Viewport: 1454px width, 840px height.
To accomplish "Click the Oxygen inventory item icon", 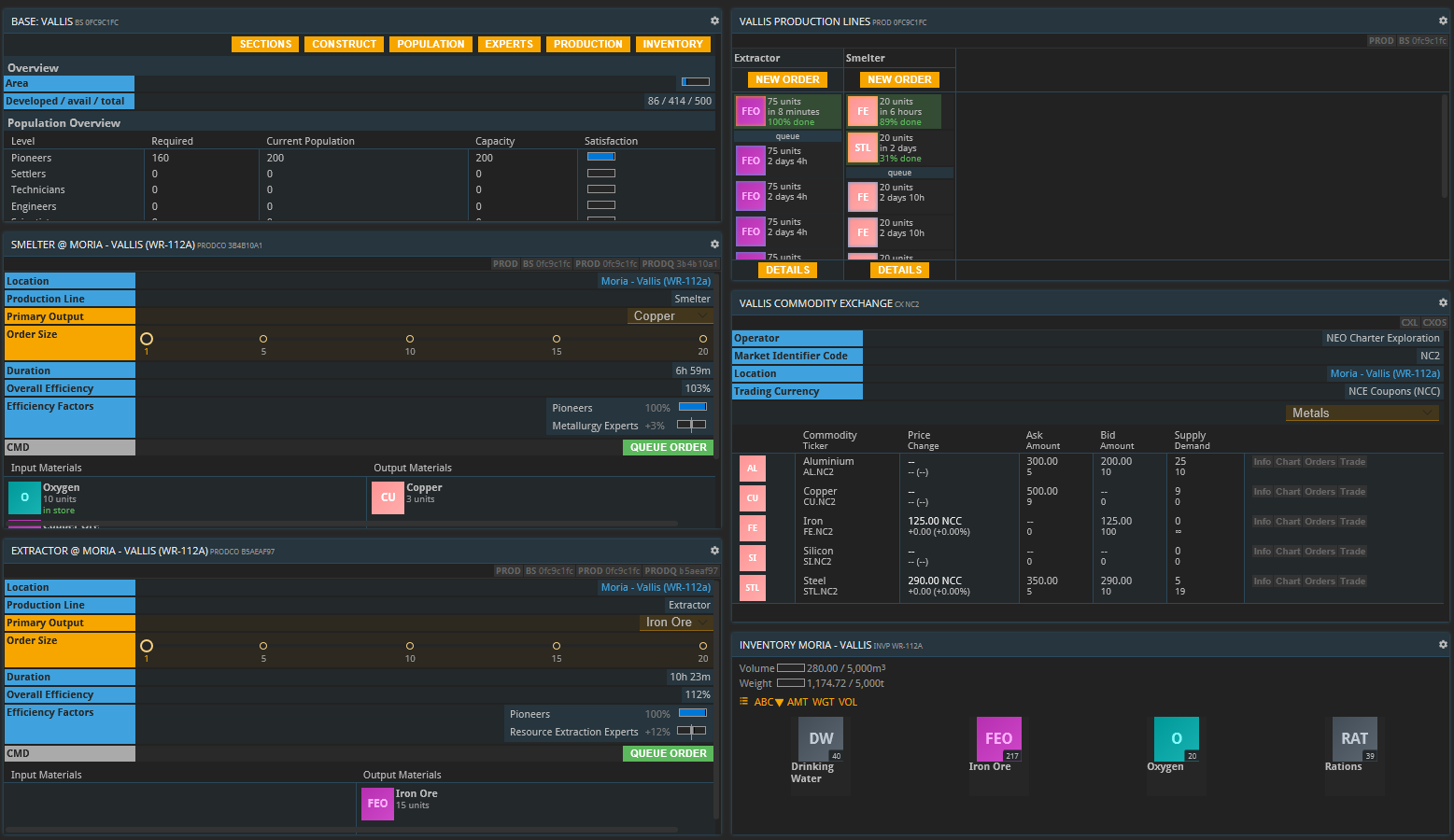I will 1176,738.
